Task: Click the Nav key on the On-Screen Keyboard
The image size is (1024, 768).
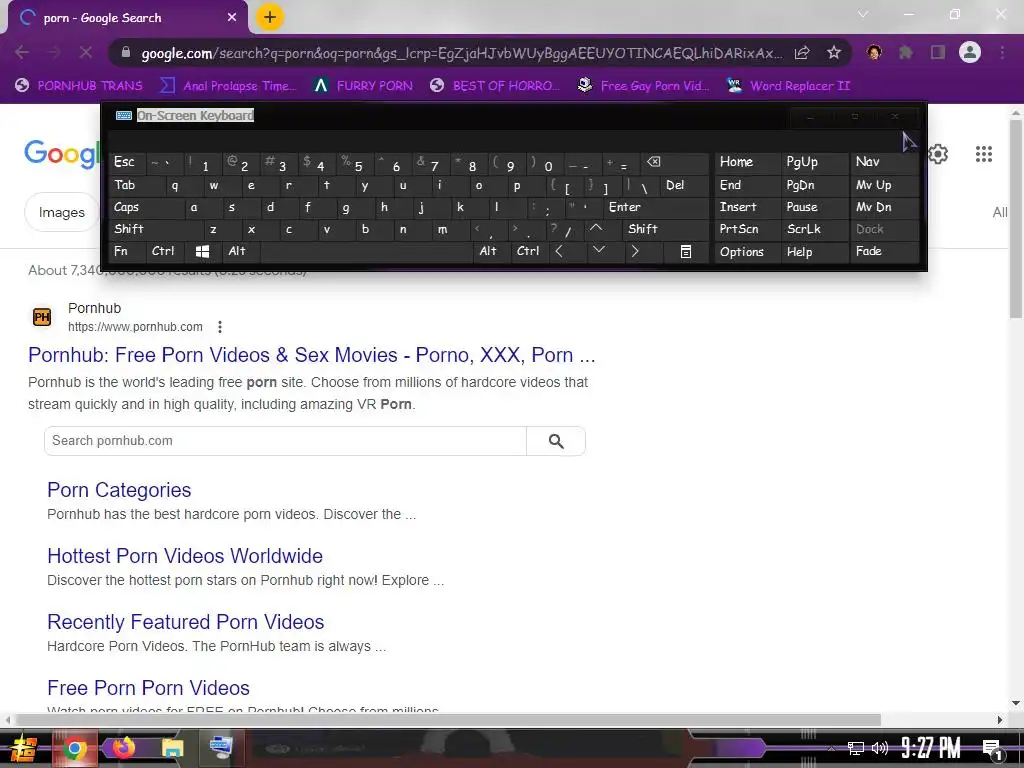Action: (885, 163)
